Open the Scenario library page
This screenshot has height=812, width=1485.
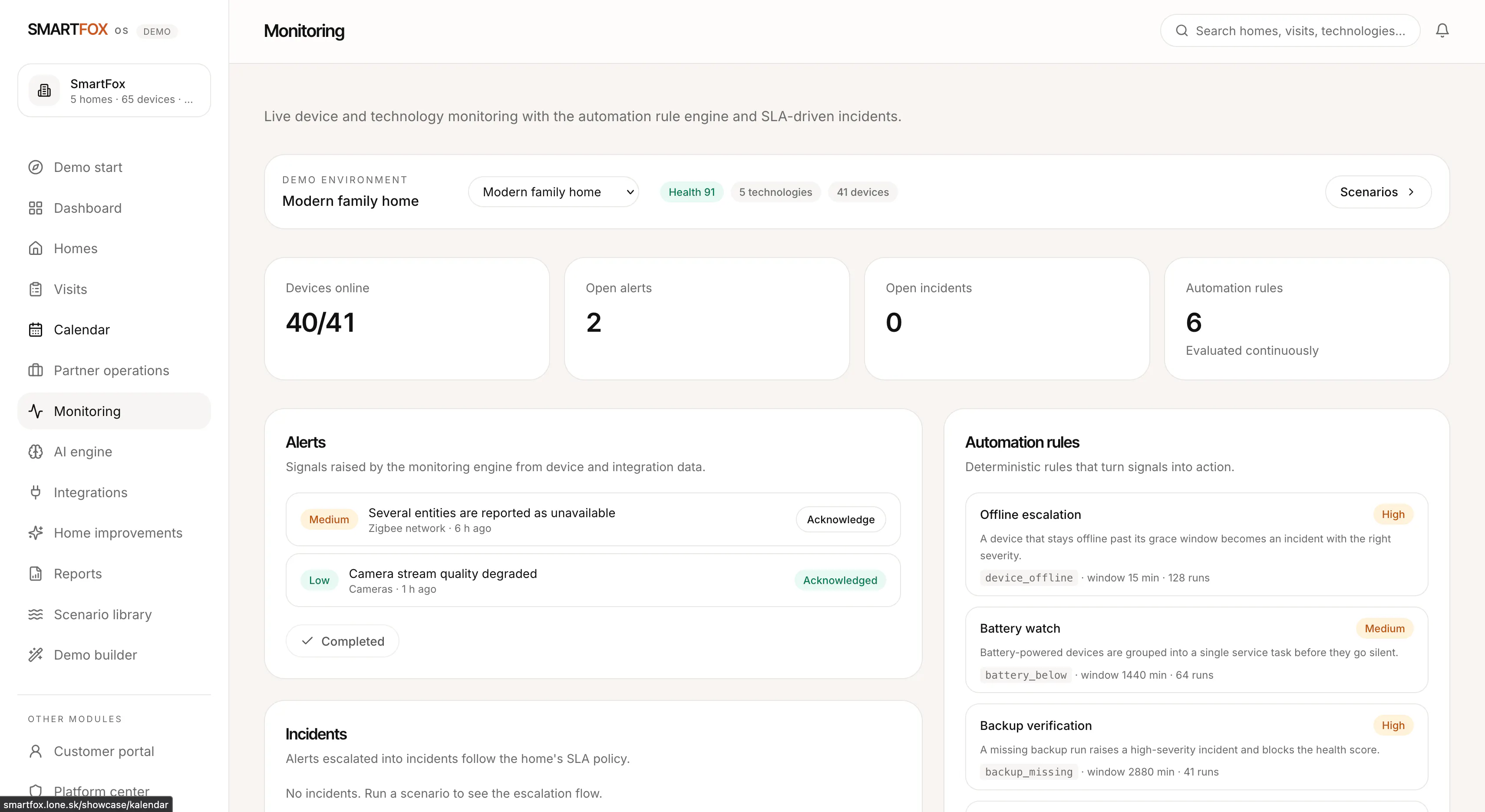114,614
